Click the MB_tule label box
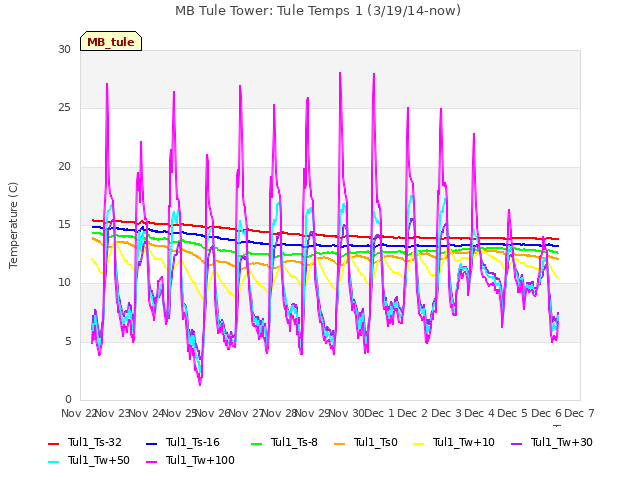Viewport: 640px width, 480px height. point(111,41)
